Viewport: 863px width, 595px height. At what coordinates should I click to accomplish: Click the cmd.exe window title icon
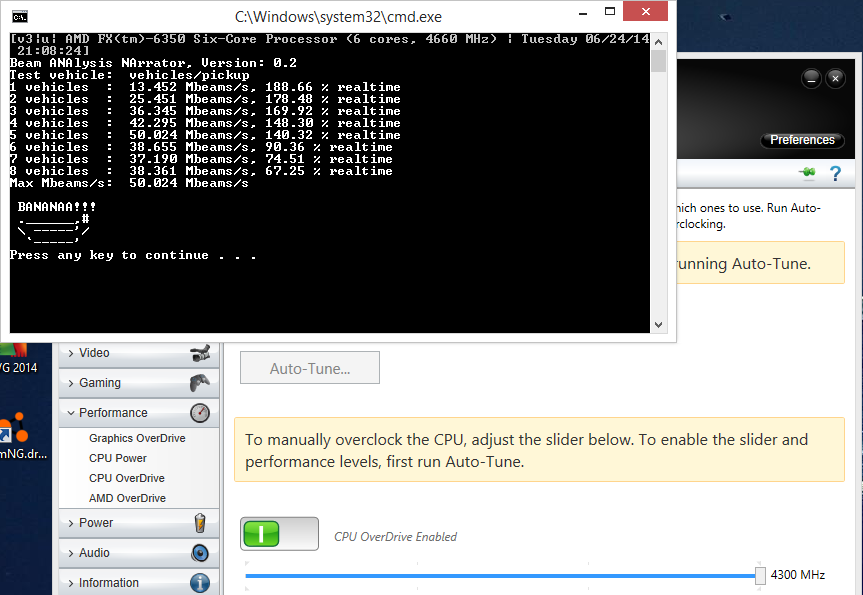[x=20, y=17]
